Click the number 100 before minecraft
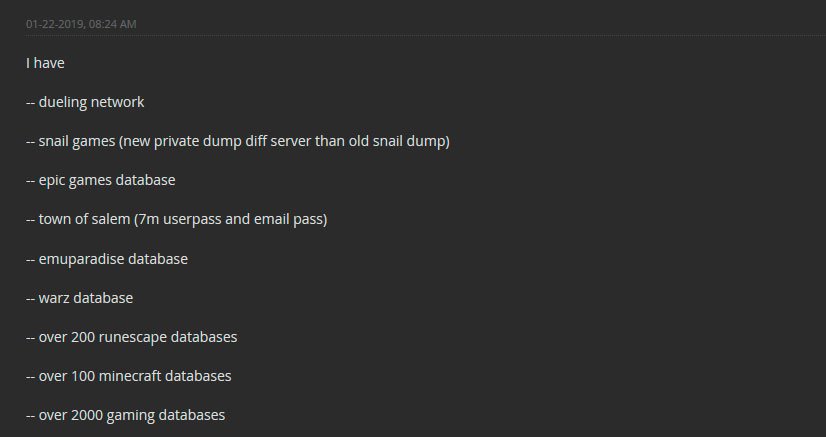 (83, 376)
